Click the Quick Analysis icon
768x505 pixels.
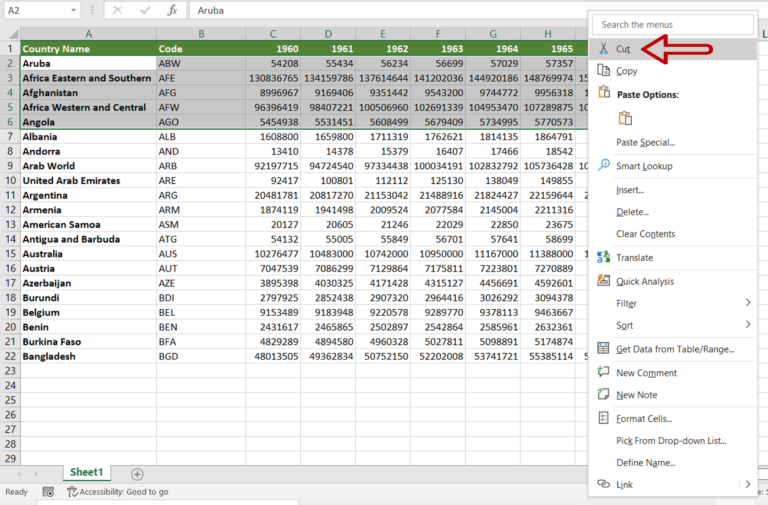[x=603, y=281]
